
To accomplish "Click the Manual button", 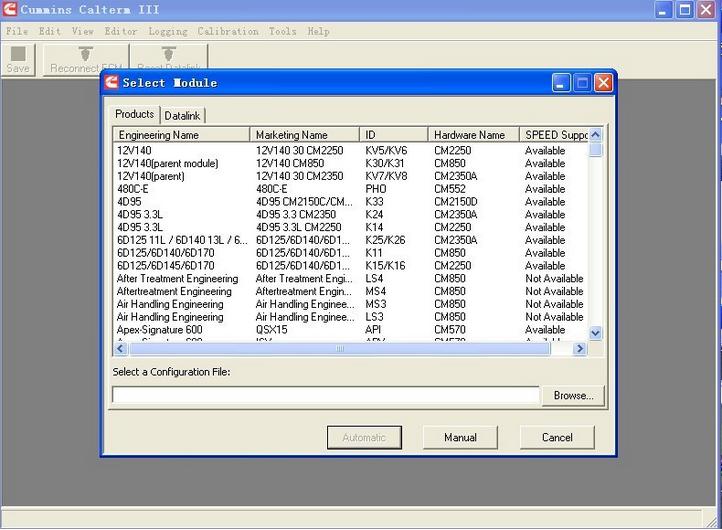I will coord(460,437).
